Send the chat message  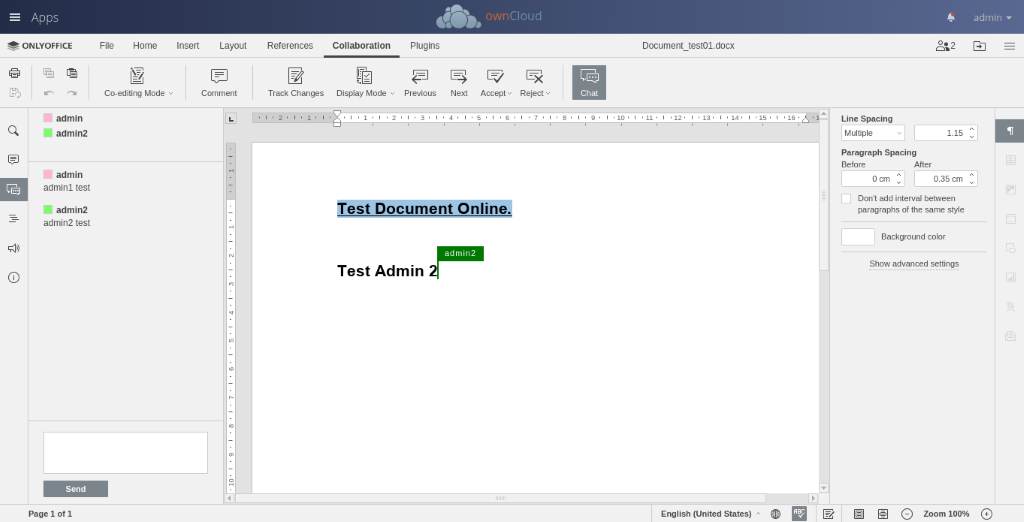point(75,489)
